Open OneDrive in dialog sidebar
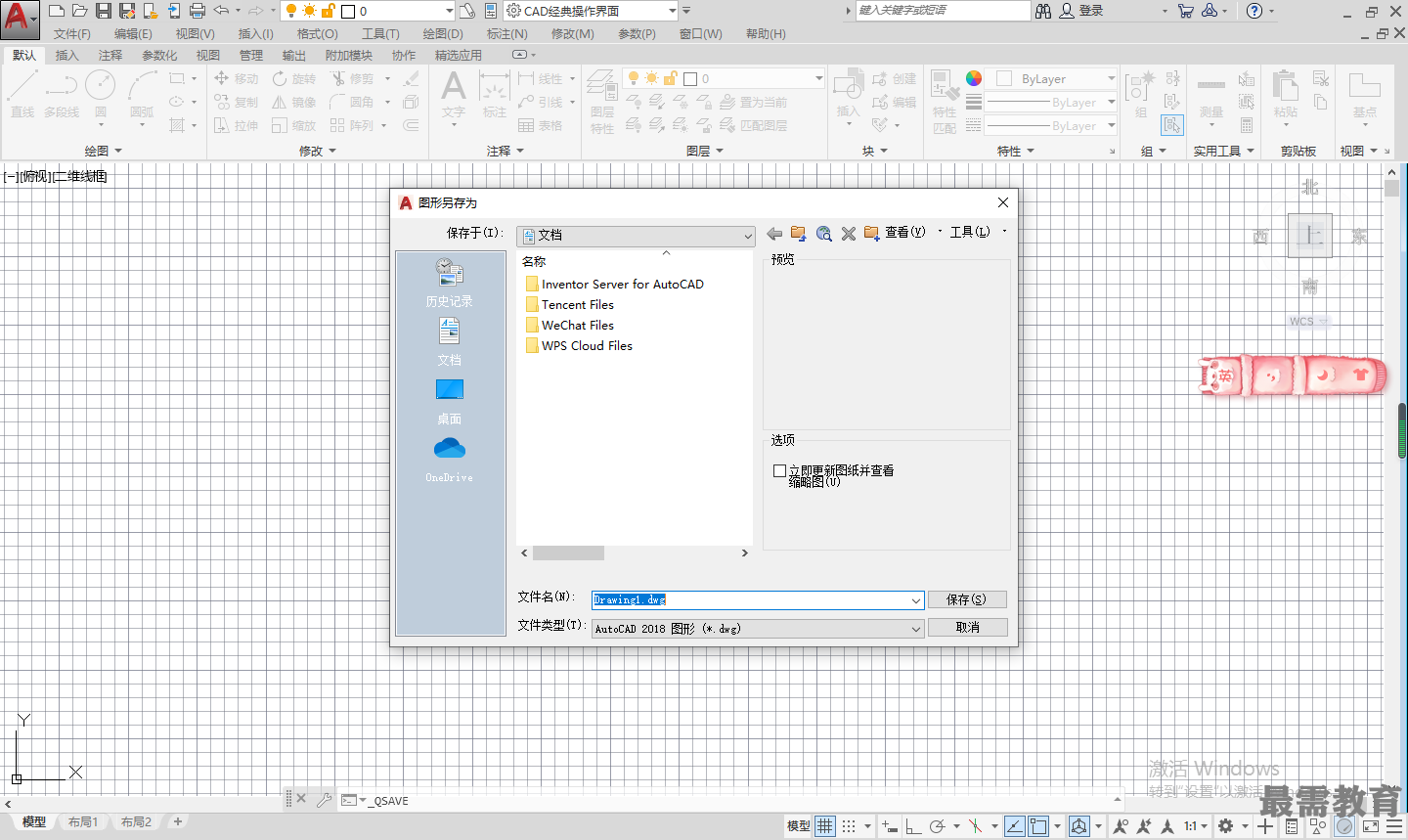The height and width of the screenshot is (840, 1408). click(x=450, y=460)
